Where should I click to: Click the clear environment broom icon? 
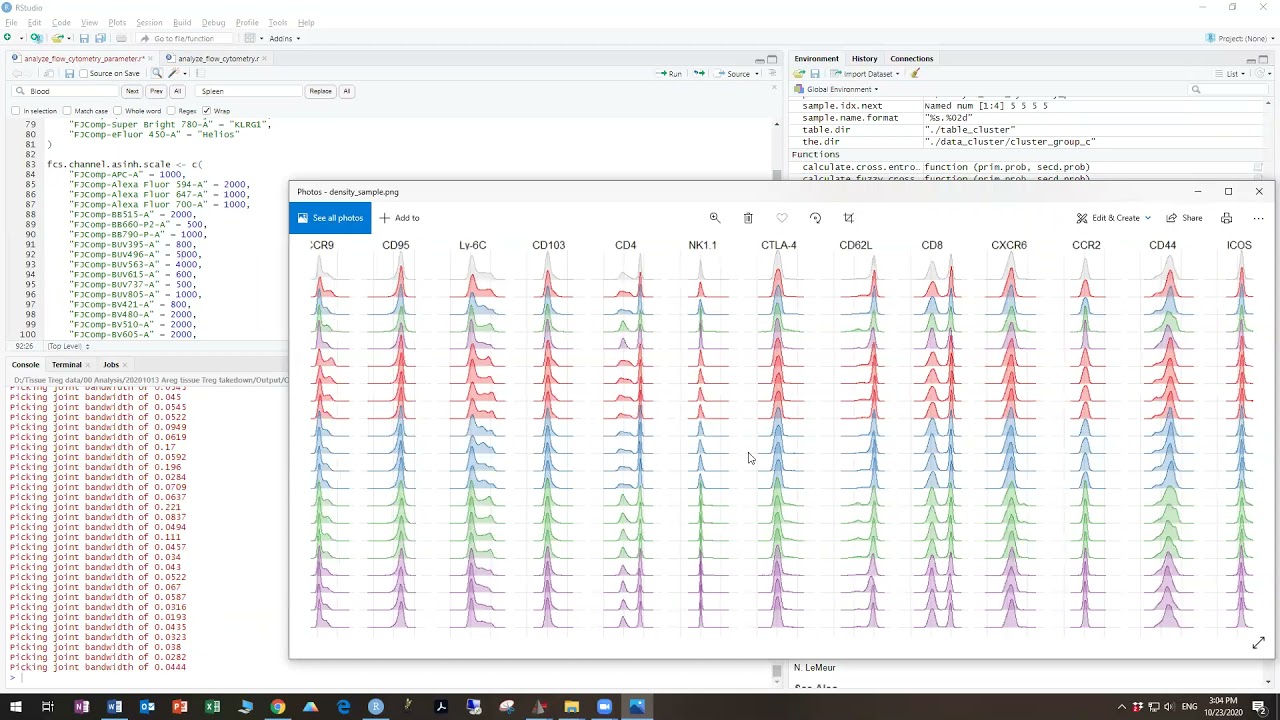(915, 73)
